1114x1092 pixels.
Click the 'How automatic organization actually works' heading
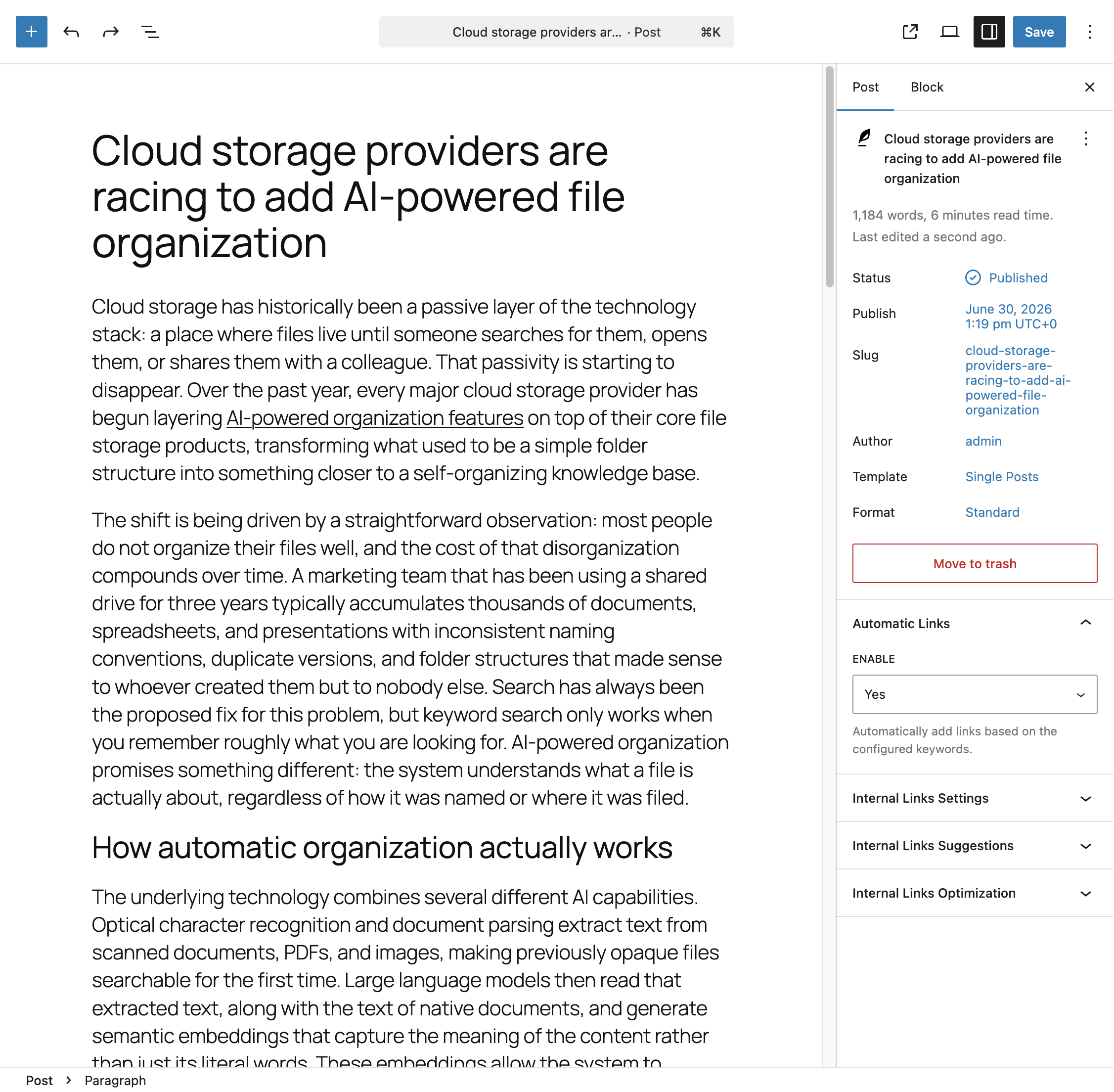click(382, 848)
